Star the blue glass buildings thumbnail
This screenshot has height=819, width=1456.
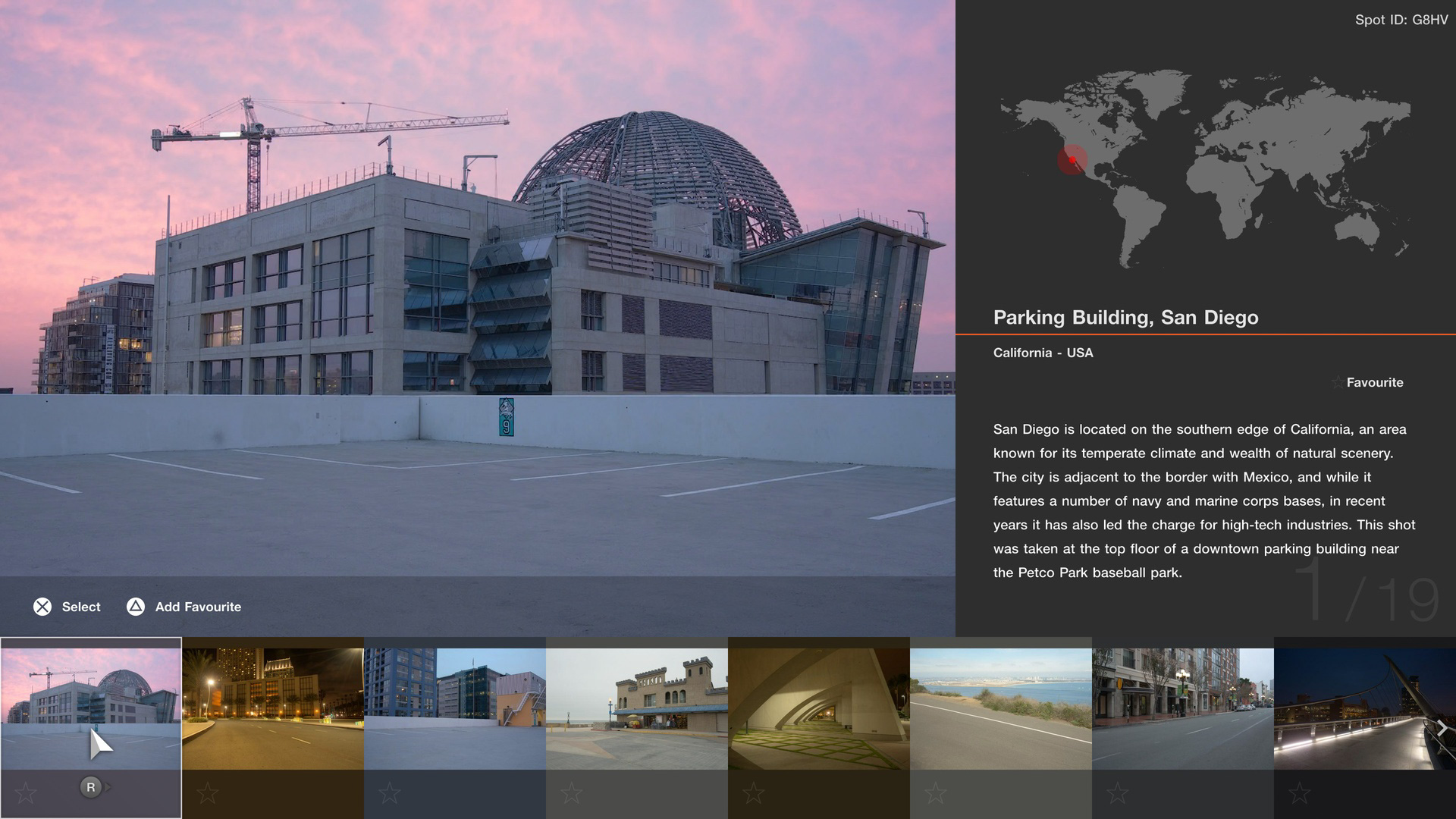[389, 793]
